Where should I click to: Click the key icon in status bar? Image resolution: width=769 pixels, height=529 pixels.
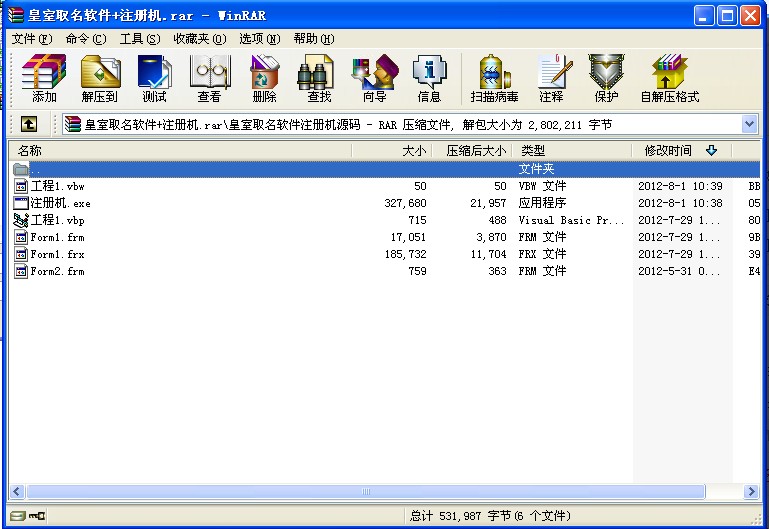pos(37,516)
